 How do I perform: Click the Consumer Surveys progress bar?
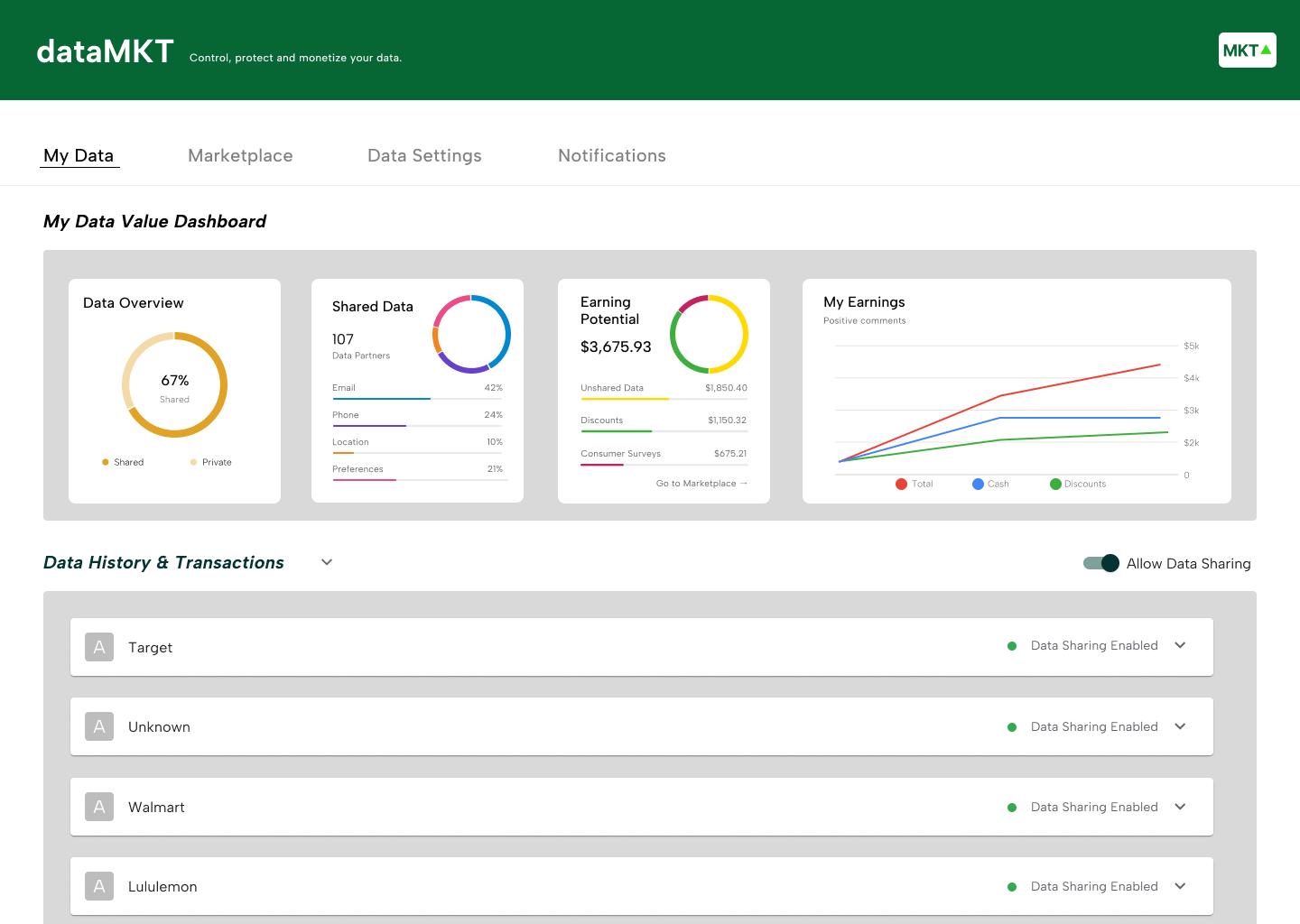pyautogui.click(x=664, y=465)
